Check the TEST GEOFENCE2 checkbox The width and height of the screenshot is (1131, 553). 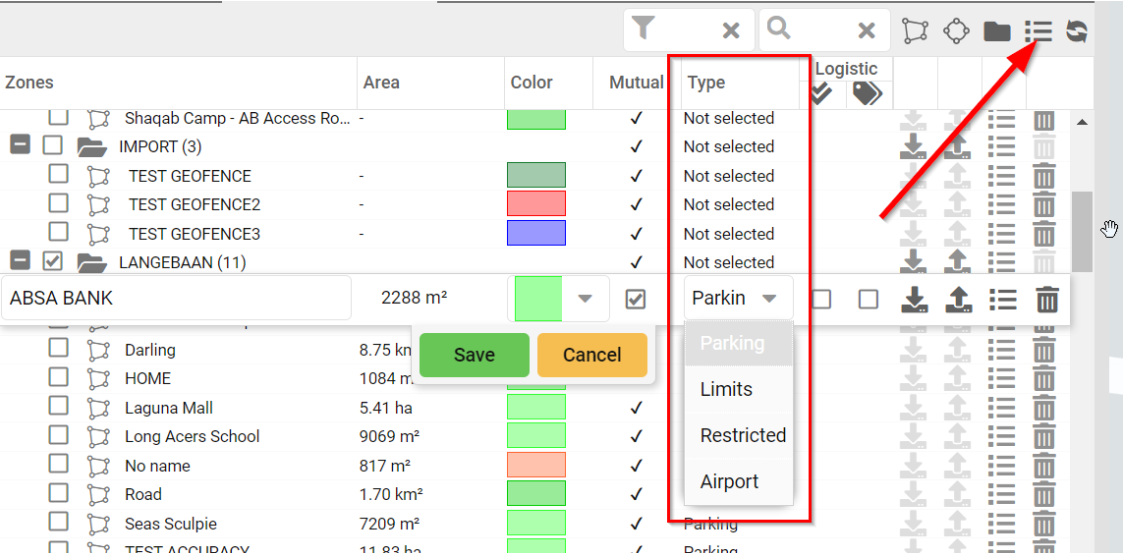(59, 204)
